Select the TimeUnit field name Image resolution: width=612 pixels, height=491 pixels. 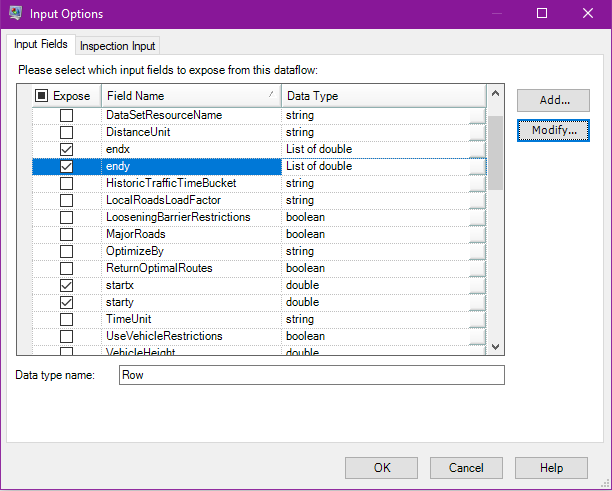coord(128,319)
